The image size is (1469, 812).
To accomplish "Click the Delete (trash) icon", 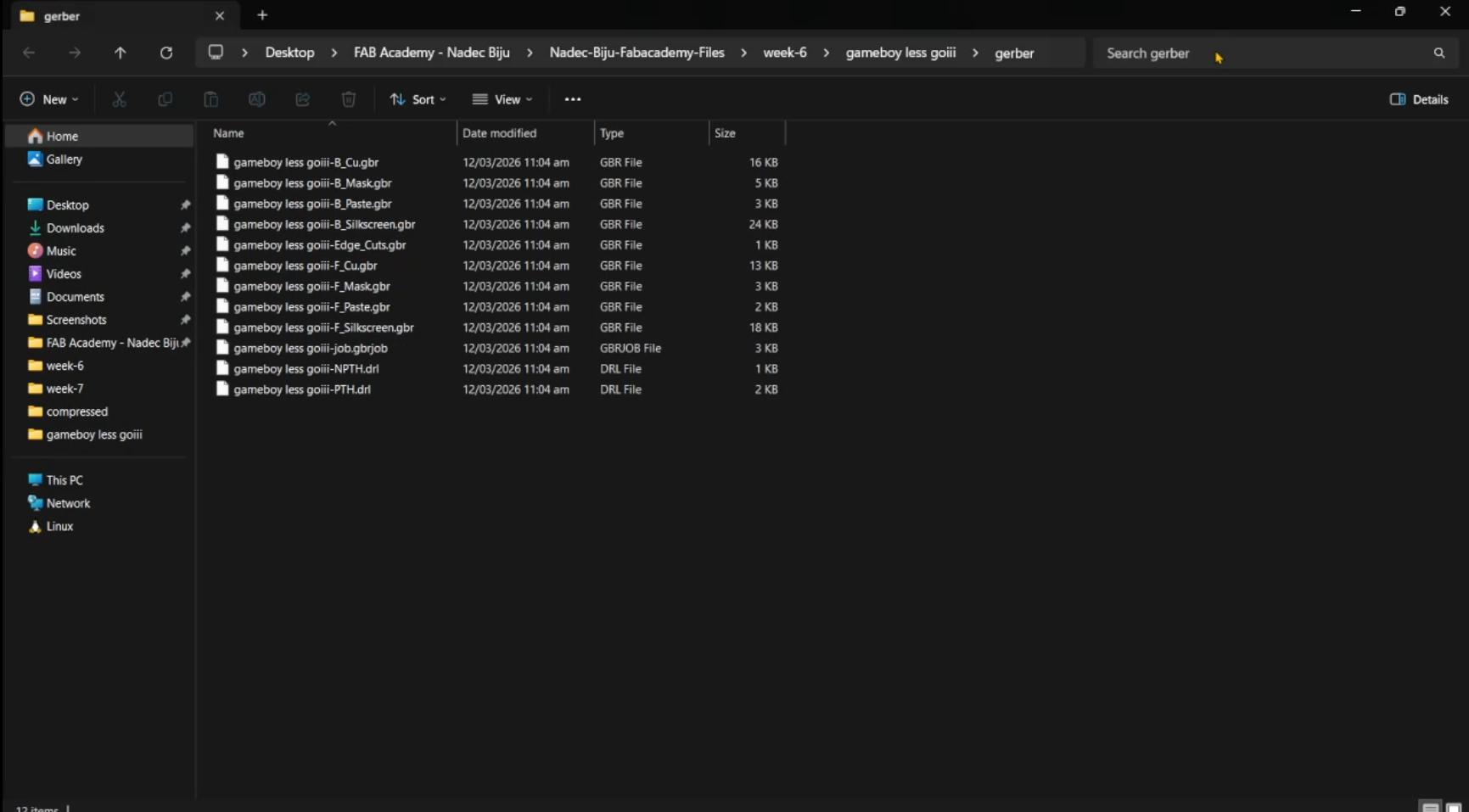I will [348, 98].
